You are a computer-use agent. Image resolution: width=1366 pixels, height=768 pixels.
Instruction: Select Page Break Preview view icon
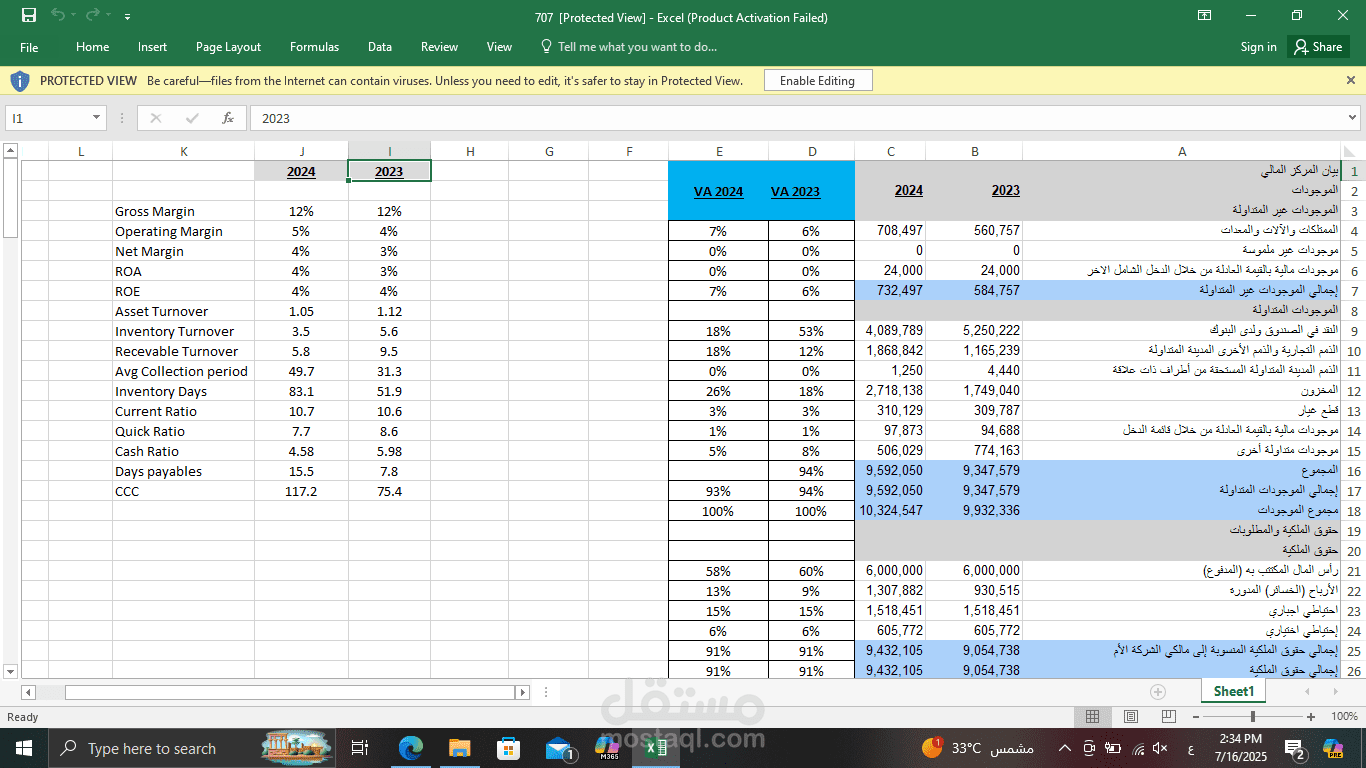pos(1166,717)
